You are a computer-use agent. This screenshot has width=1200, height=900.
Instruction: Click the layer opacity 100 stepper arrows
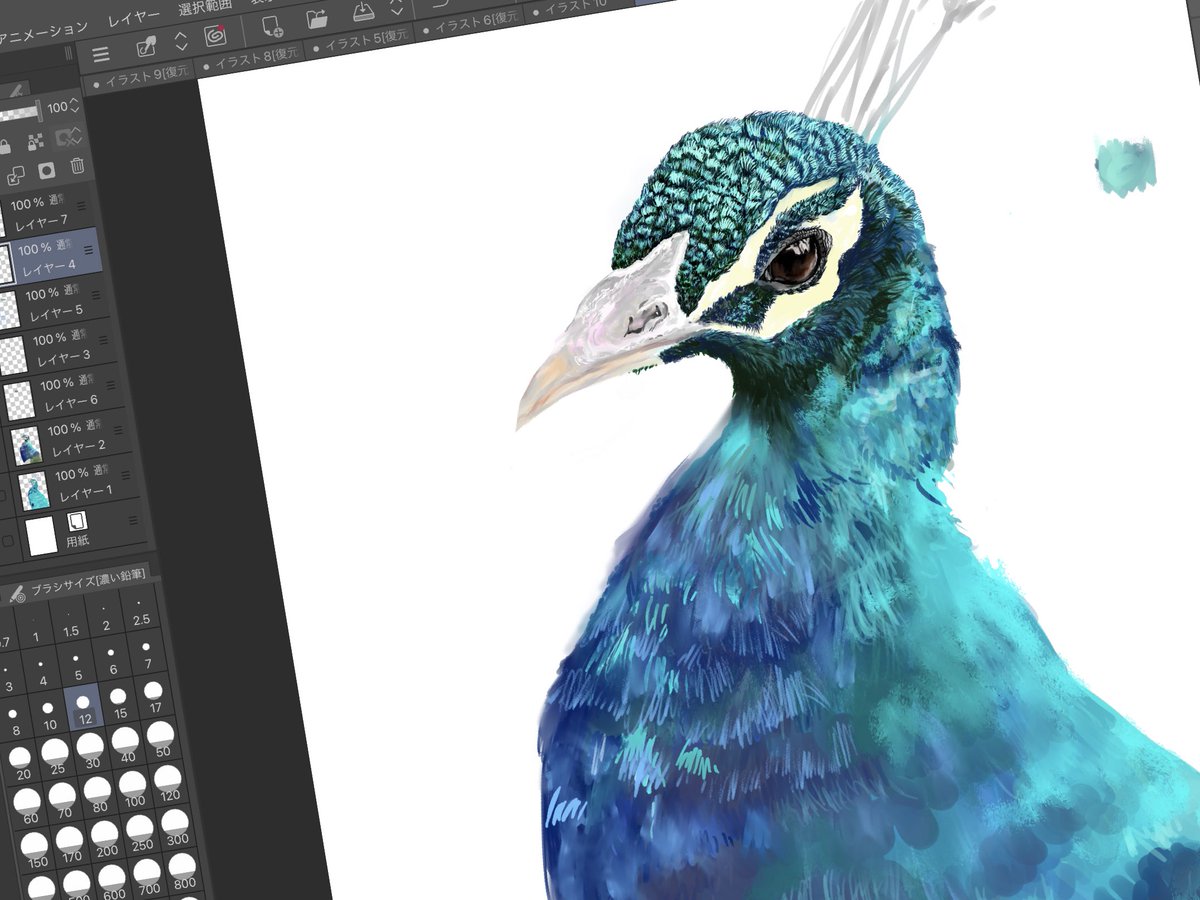75,105
